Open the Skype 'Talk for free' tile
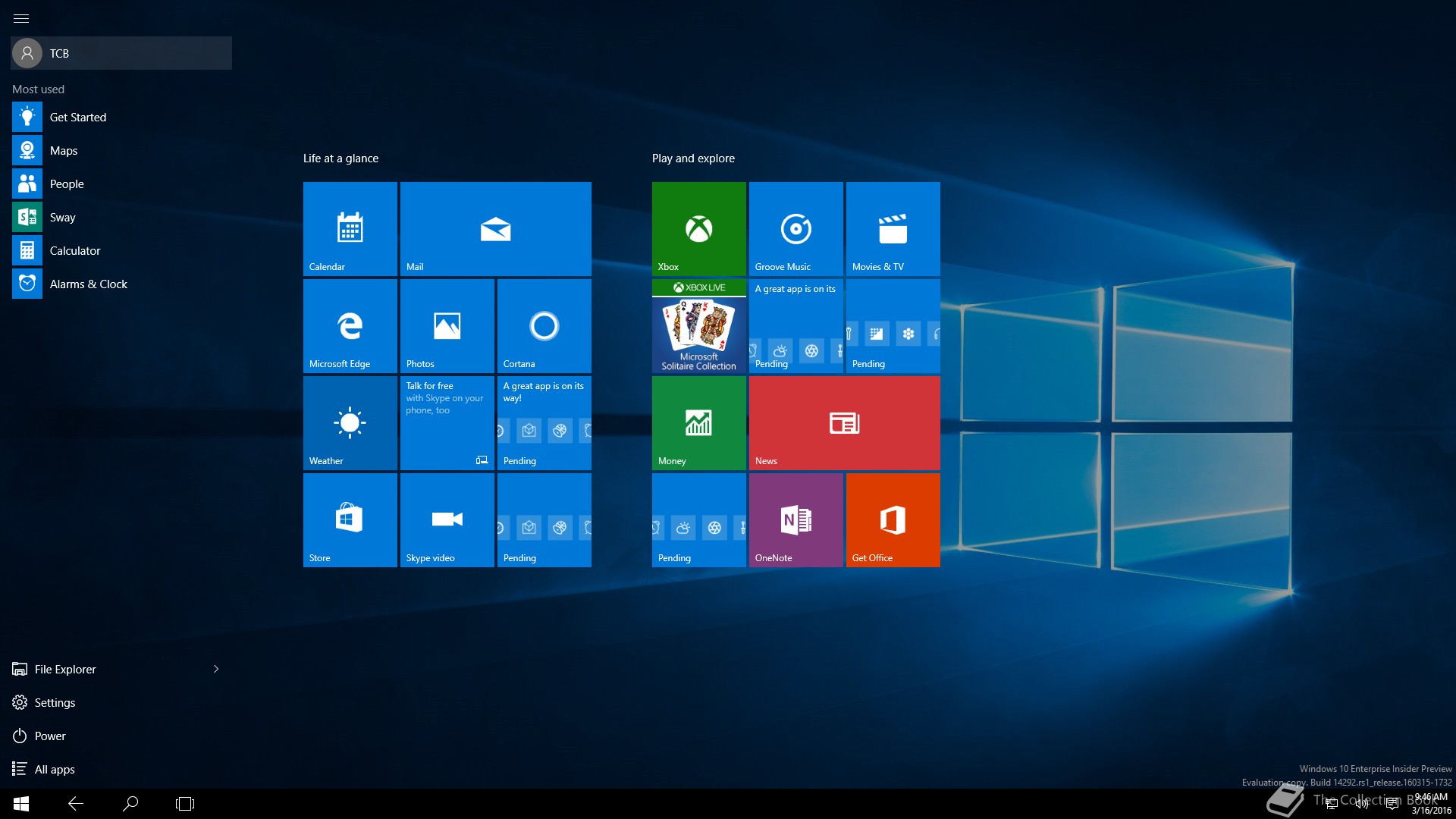Image resolution: width=1456 pixels, height=819 pixels. click(x=447, y=423)
